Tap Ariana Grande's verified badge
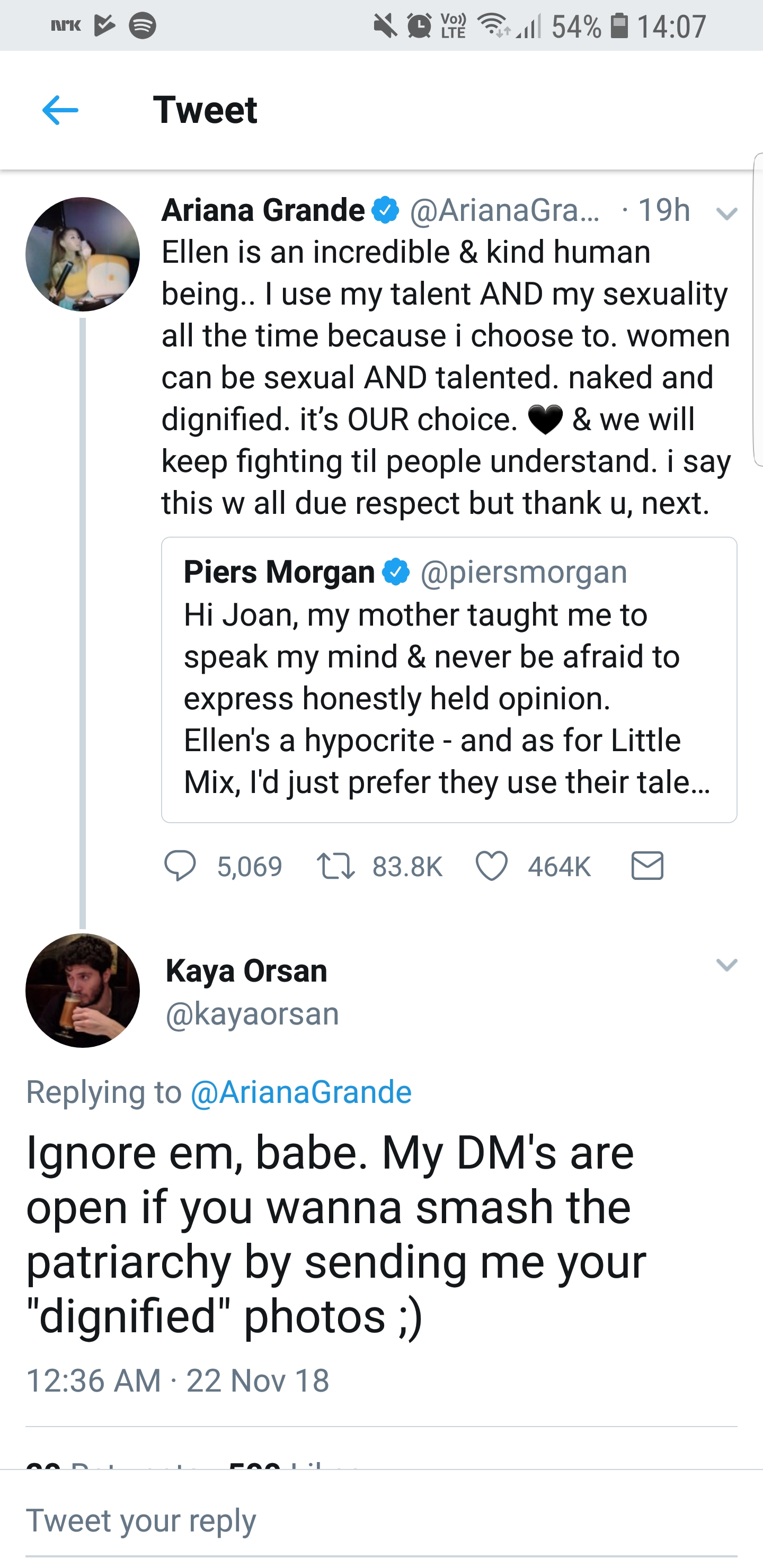The width and height of the screenshot is (763, 1568). pos(385,211)
